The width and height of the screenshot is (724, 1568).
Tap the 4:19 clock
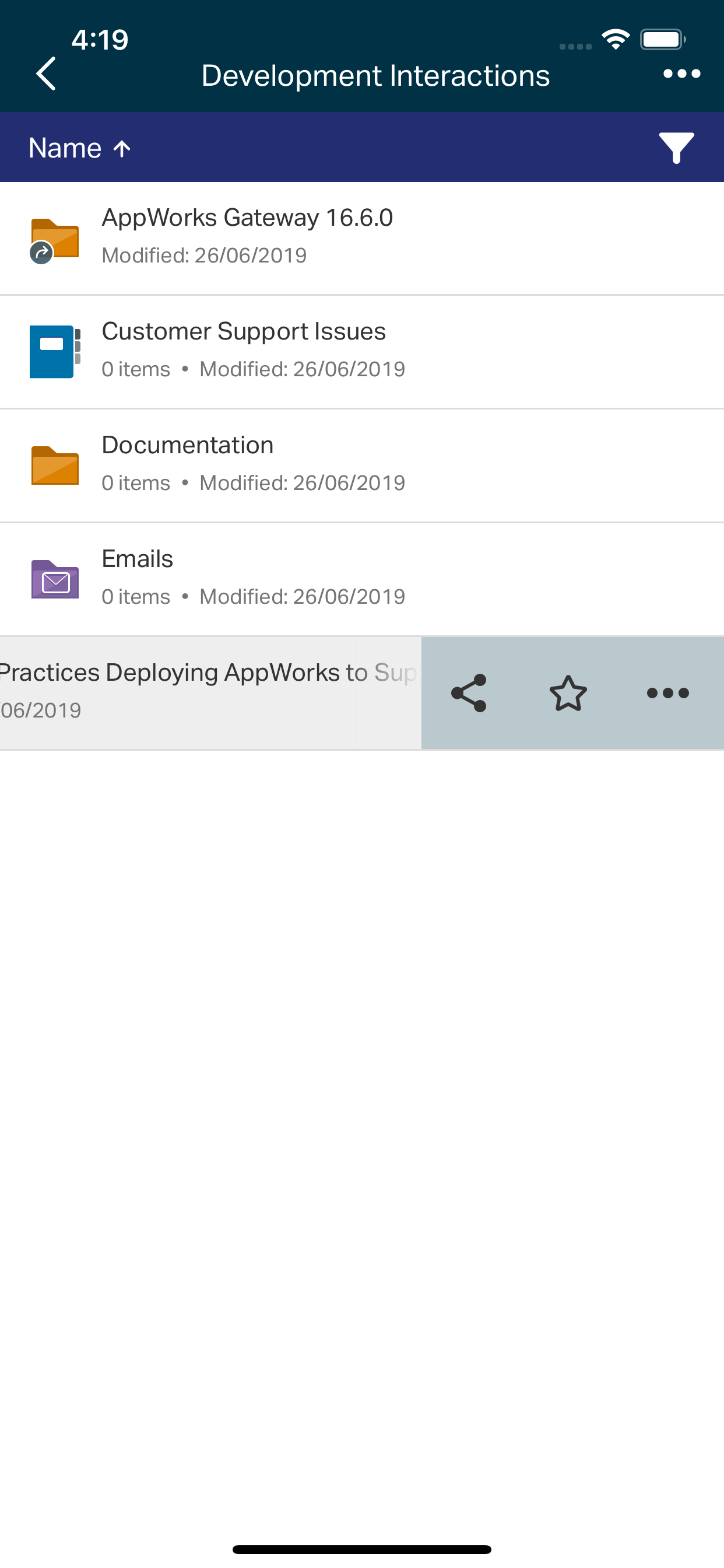(100, 40)
